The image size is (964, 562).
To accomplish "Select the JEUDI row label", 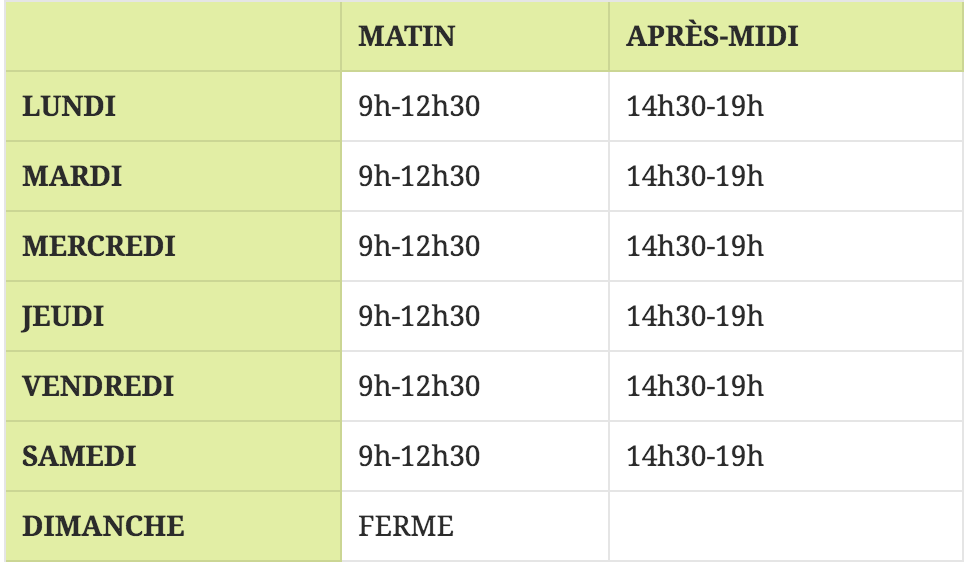I will [x=63, y=316].
